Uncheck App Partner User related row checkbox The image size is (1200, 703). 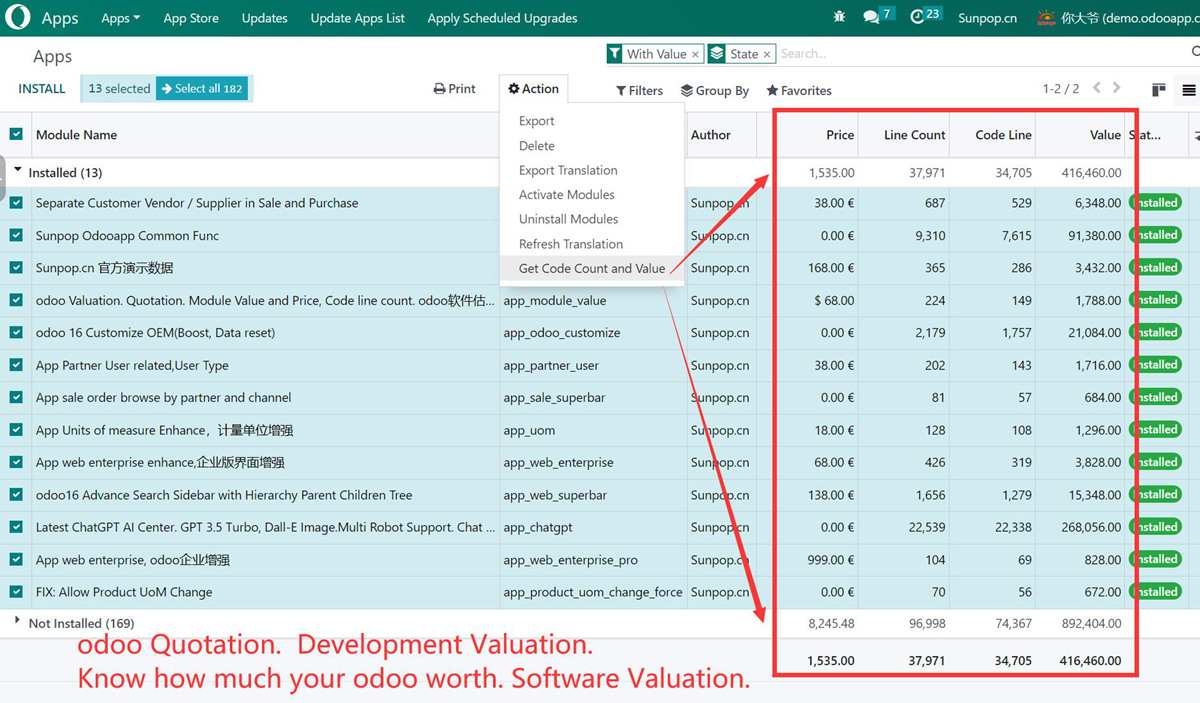(16, 365)
